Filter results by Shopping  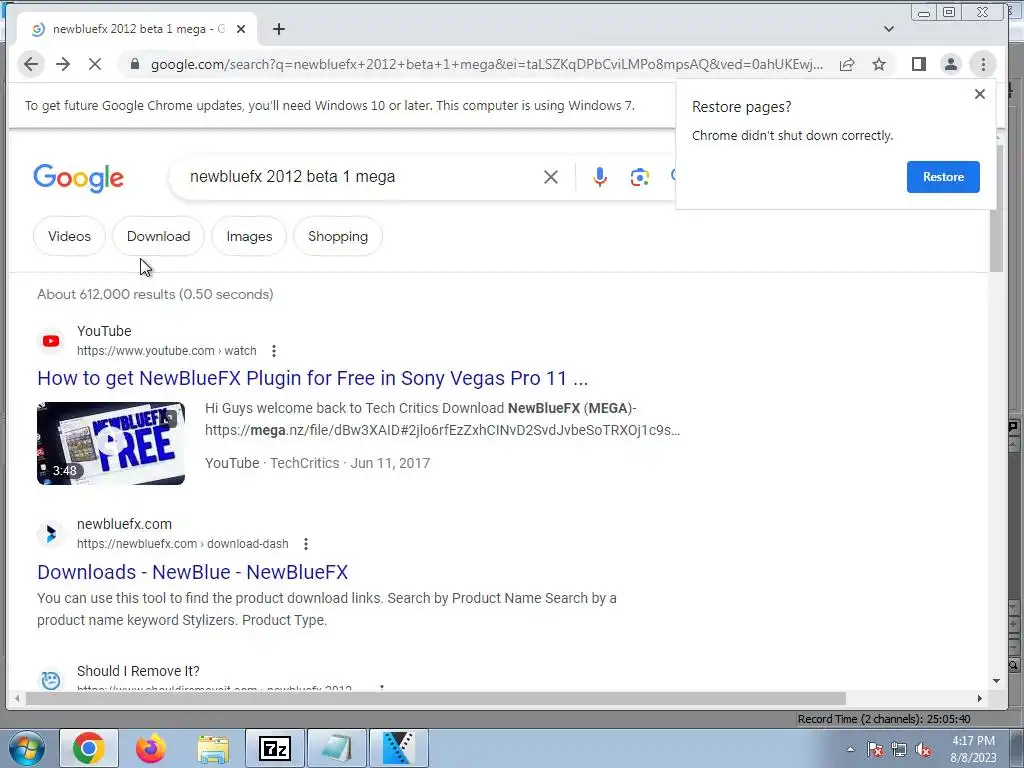tap(338, 236)
